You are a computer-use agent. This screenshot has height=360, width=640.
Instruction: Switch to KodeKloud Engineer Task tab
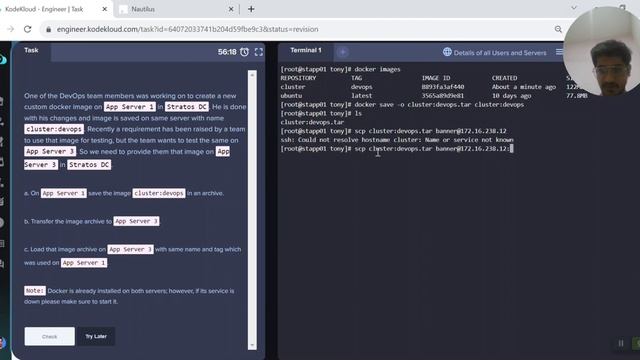coord(53,9)
